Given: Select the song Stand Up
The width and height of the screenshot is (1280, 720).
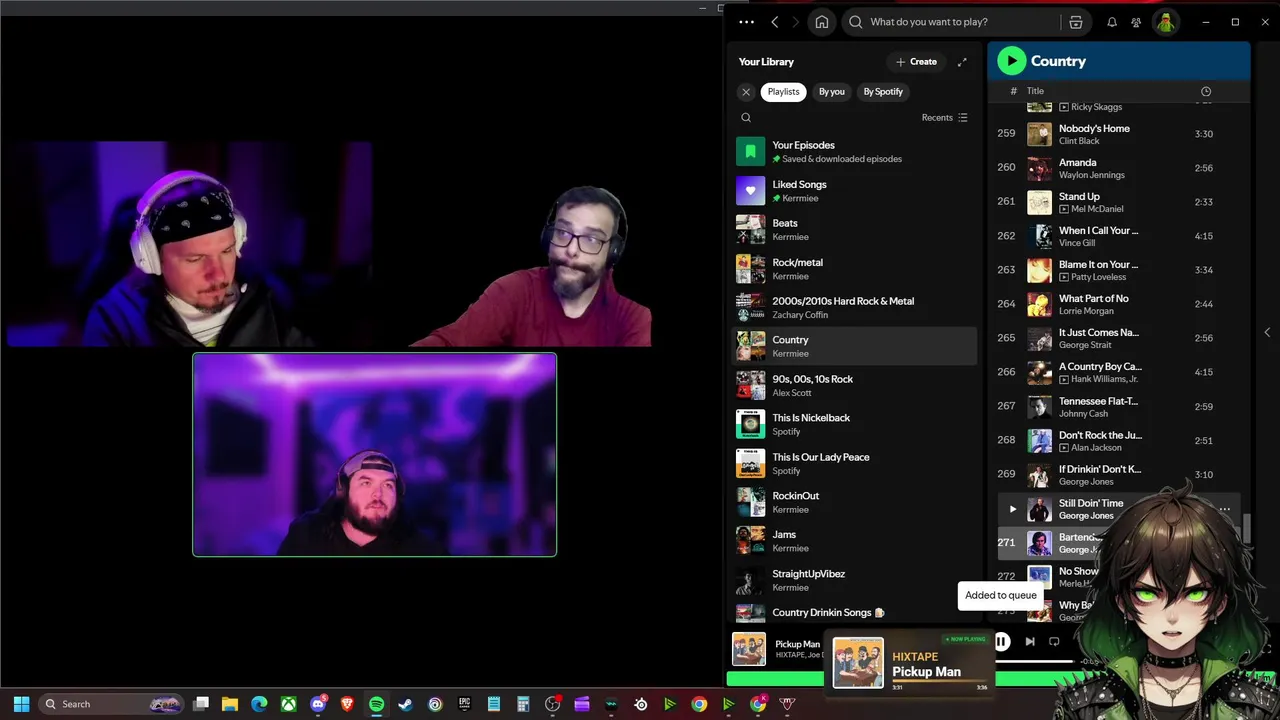Looking at the screenshot, I should click(x=1079, y=196).
